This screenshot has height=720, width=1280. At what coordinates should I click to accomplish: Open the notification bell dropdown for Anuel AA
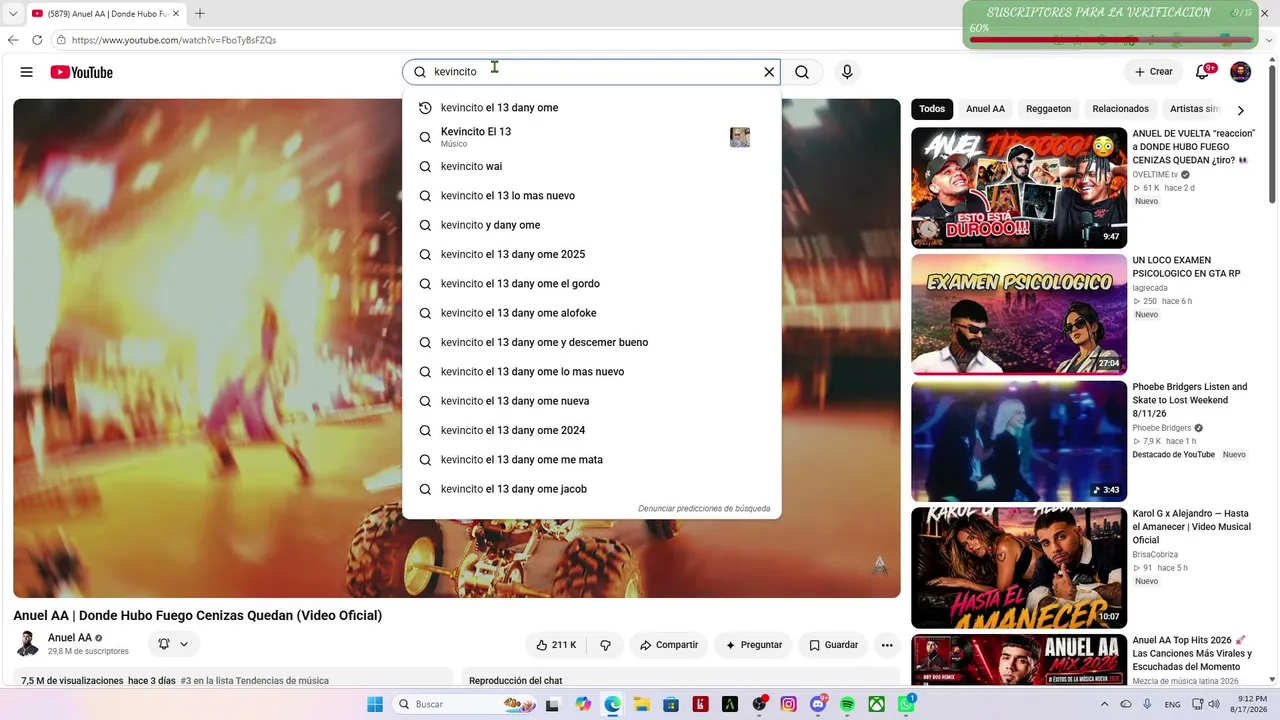point(173,645)
